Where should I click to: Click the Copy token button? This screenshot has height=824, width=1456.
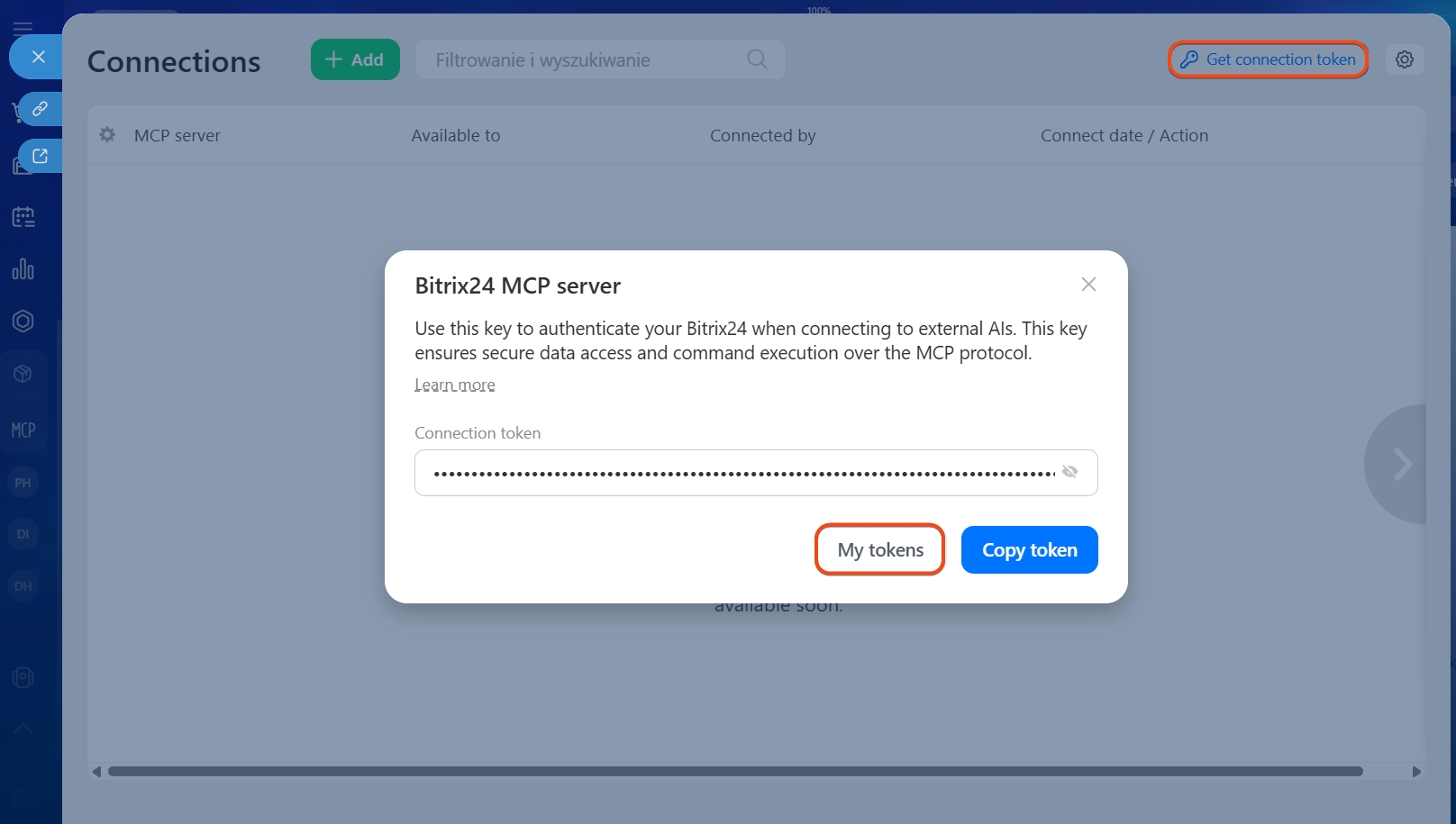tap(1029, 550)
